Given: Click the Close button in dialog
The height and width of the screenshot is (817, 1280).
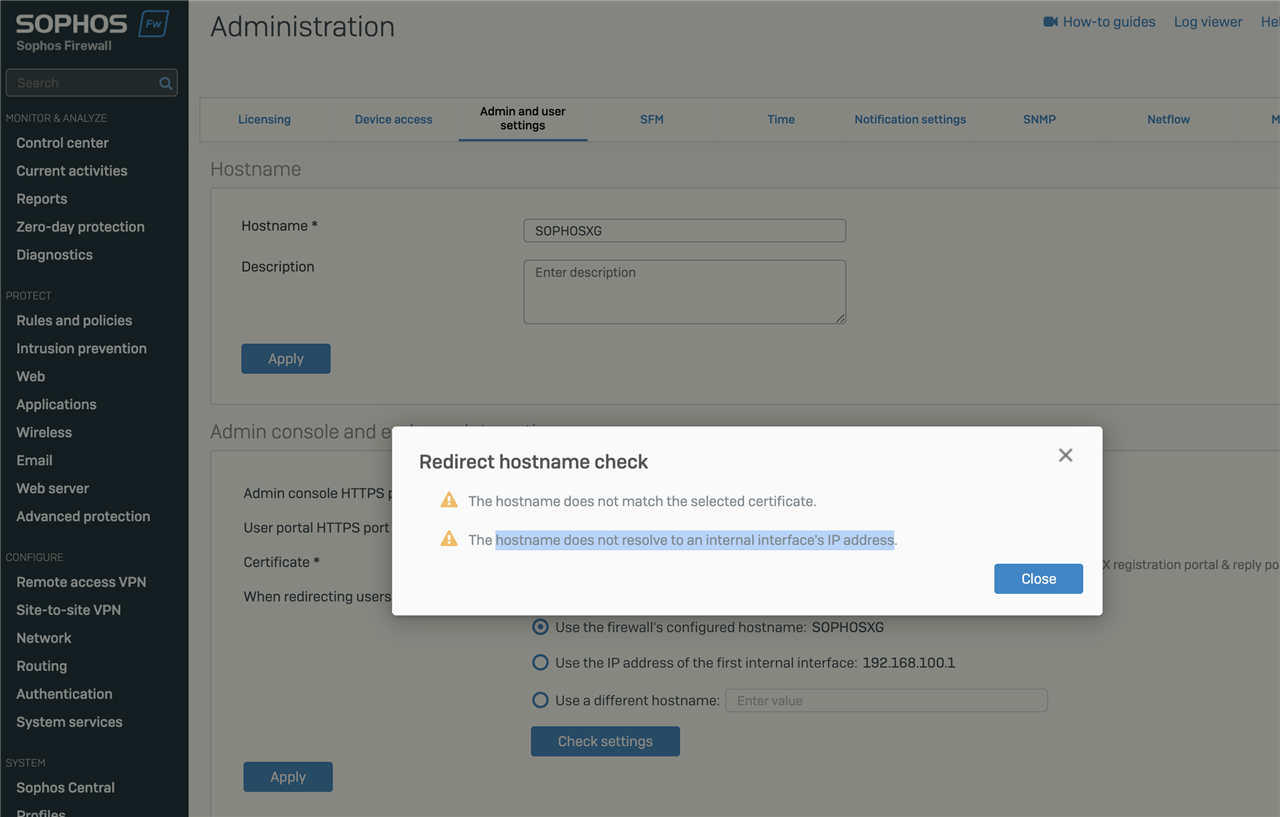Looking at the screenshot, I should click(x=1038, y=579).
